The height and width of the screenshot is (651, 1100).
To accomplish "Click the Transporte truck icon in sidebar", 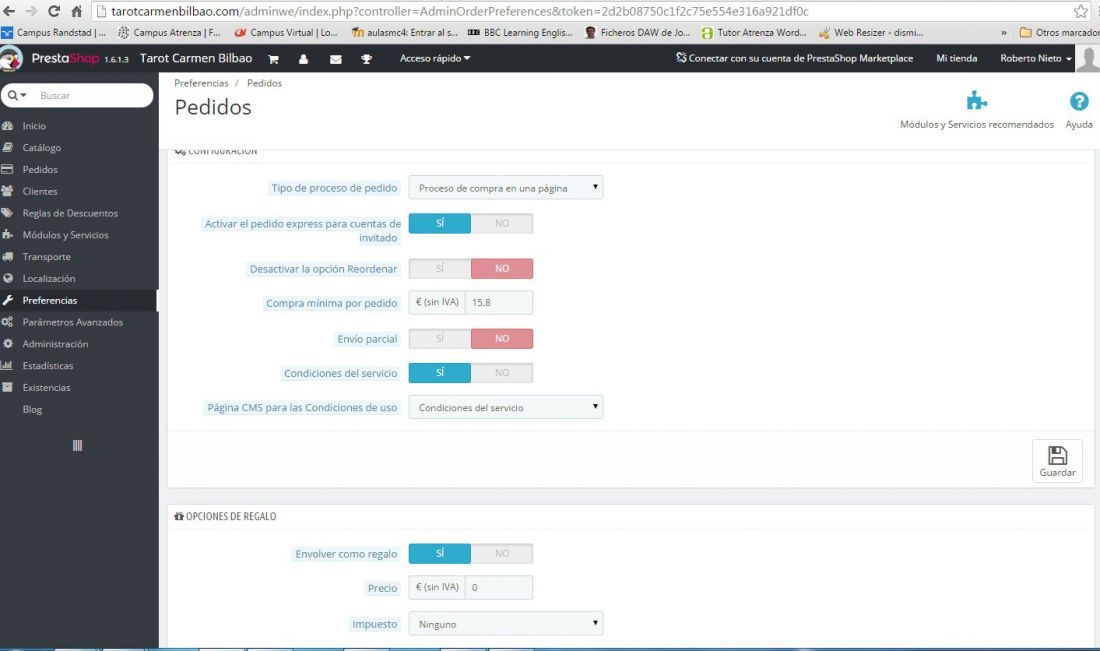I will tap(8, 256).
